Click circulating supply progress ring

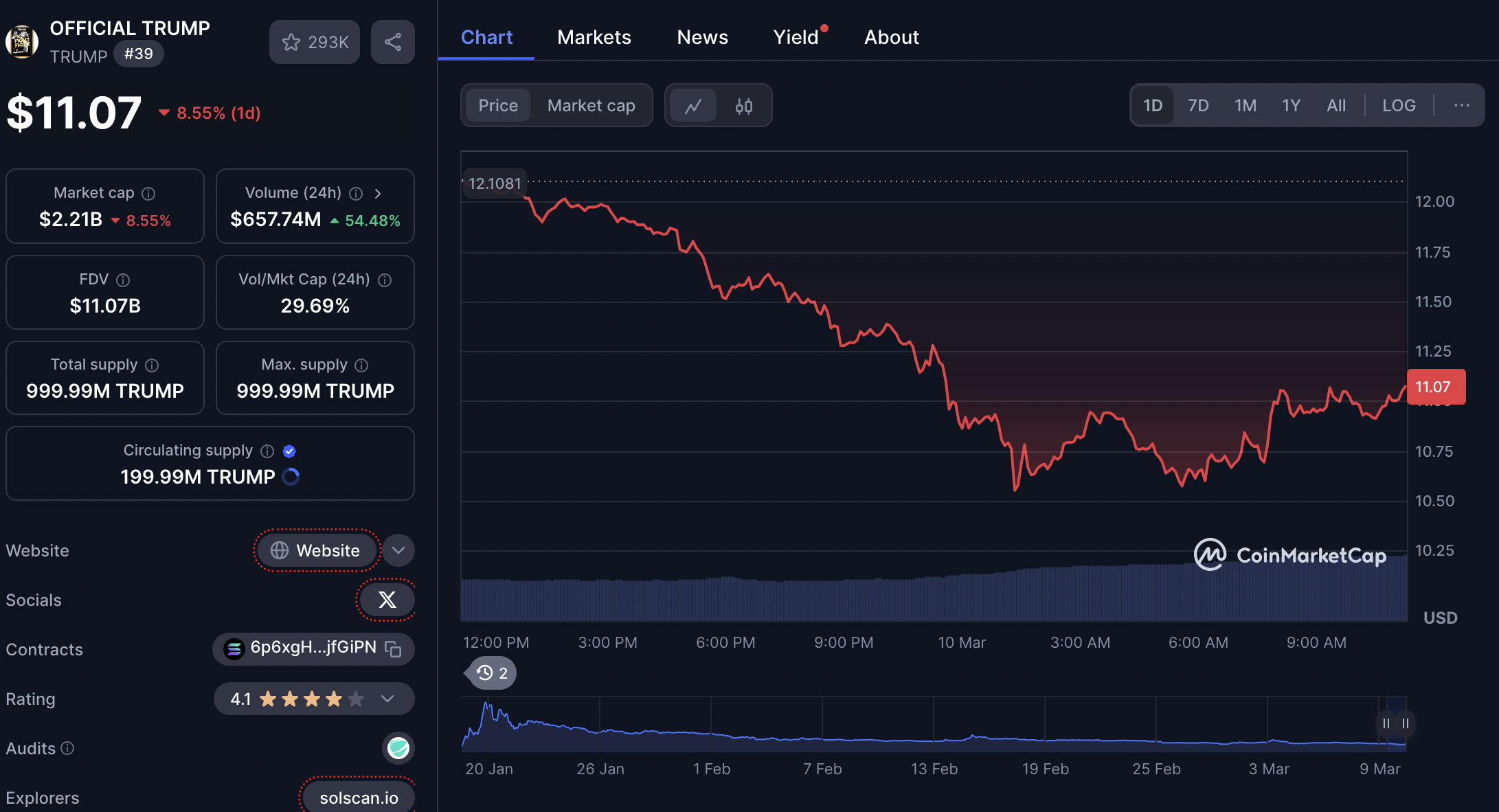[x=291, y=477]
